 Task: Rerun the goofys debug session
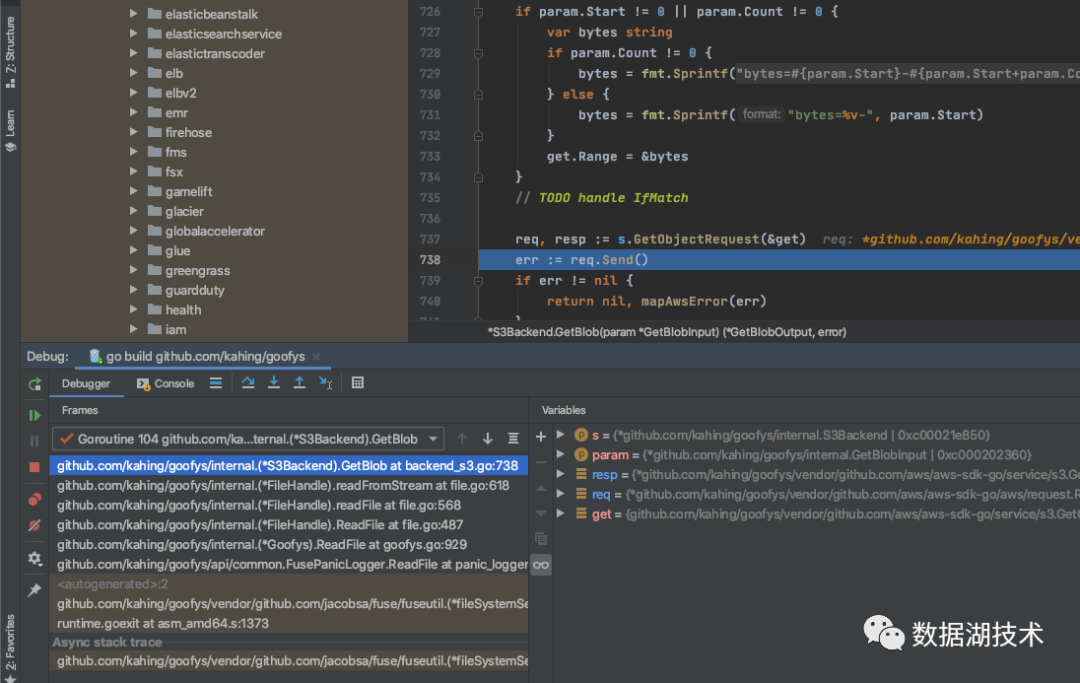34,384
